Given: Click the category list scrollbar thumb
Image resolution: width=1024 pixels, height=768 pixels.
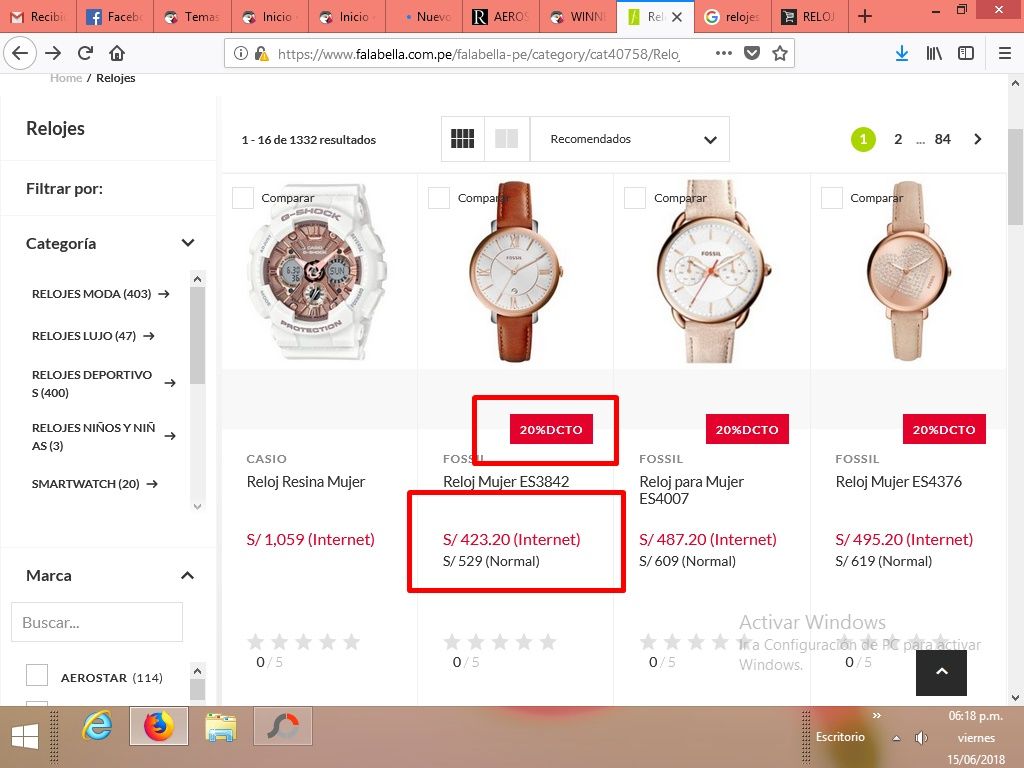Looking at the screenshot, I should click(197, 336).
